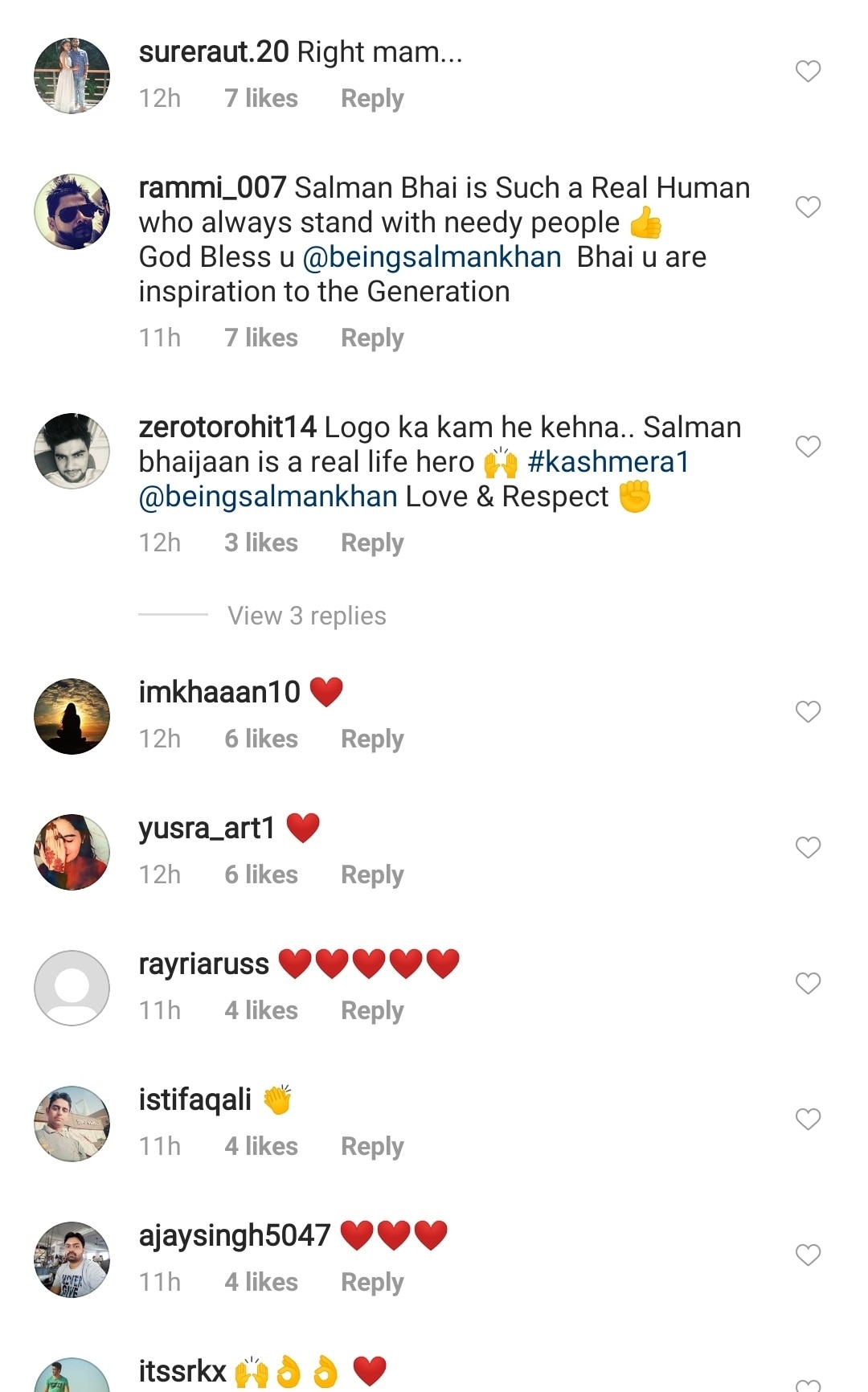Open the imkhaaan10 username profile
868x1392 pixels.
(219, 692)
